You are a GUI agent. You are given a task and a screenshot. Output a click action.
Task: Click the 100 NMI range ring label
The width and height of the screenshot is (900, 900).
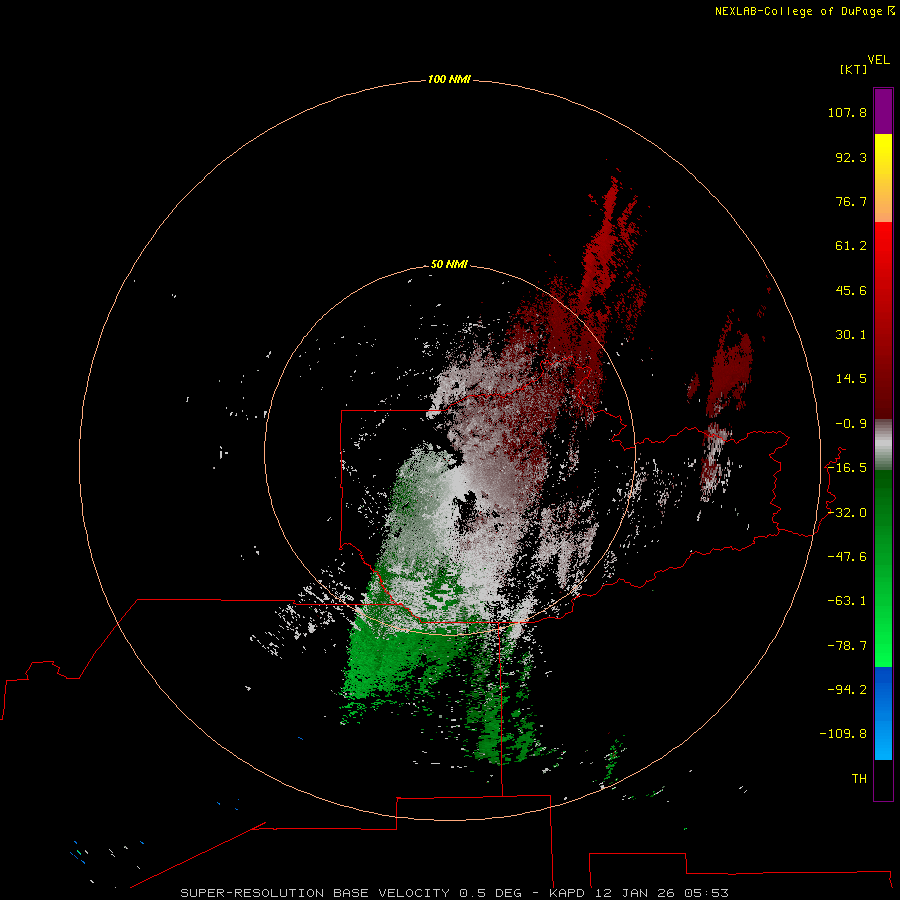click(x=449, y=79)
